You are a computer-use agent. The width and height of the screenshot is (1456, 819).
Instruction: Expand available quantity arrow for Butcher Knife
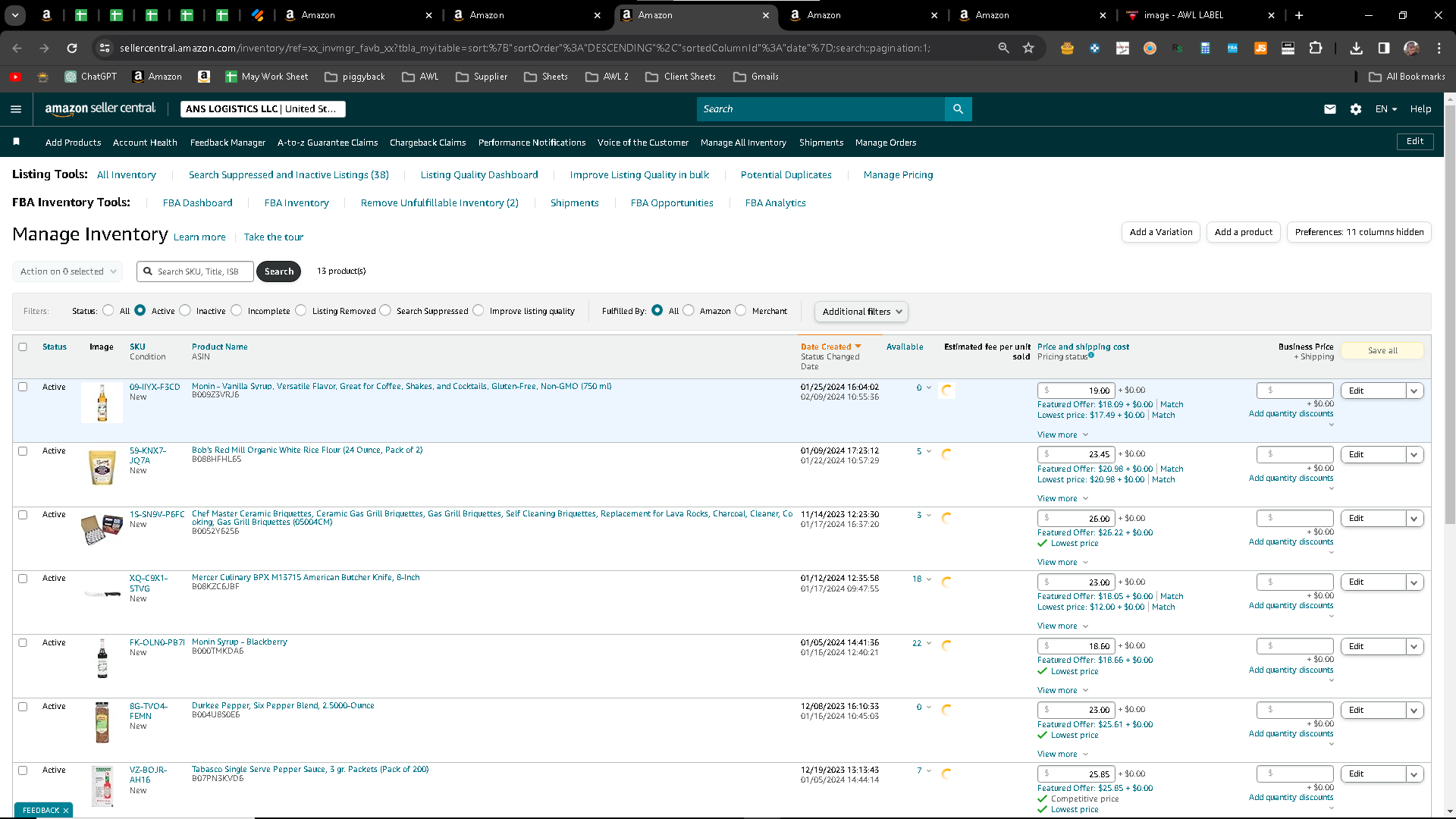929,579
